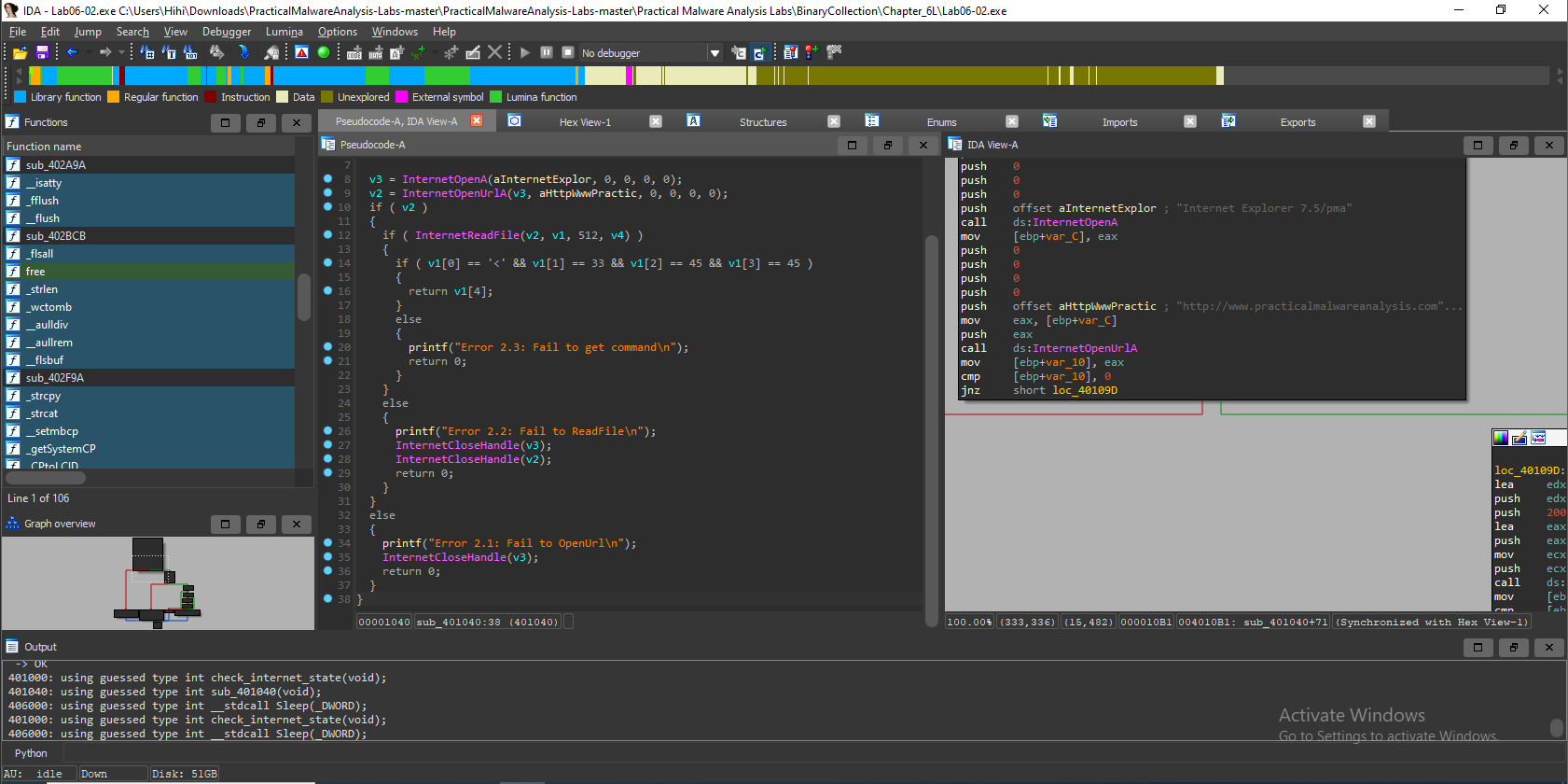Toggle breakpoint dot at pseudocode line 34

[327, 543]
